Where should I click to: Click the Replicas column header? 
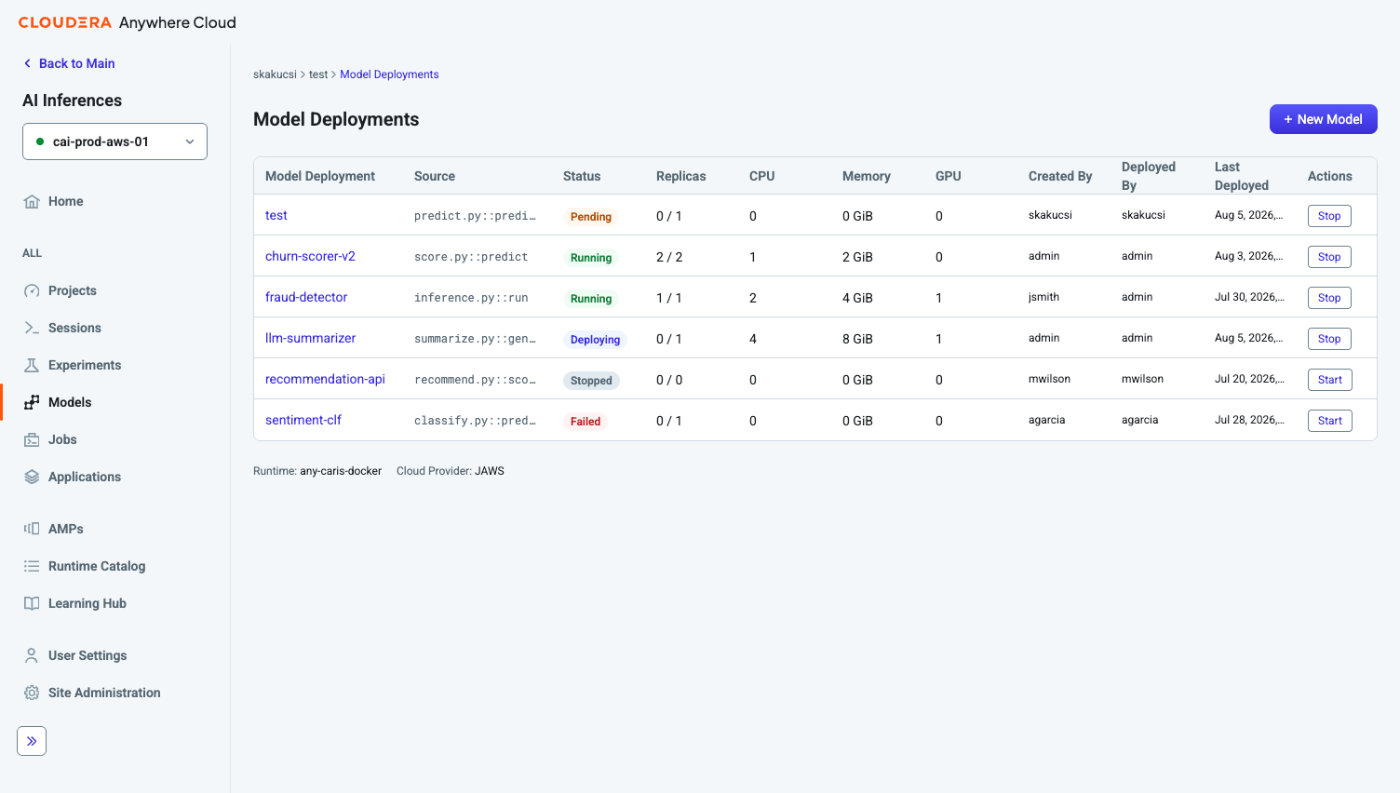tap(681, 176)
